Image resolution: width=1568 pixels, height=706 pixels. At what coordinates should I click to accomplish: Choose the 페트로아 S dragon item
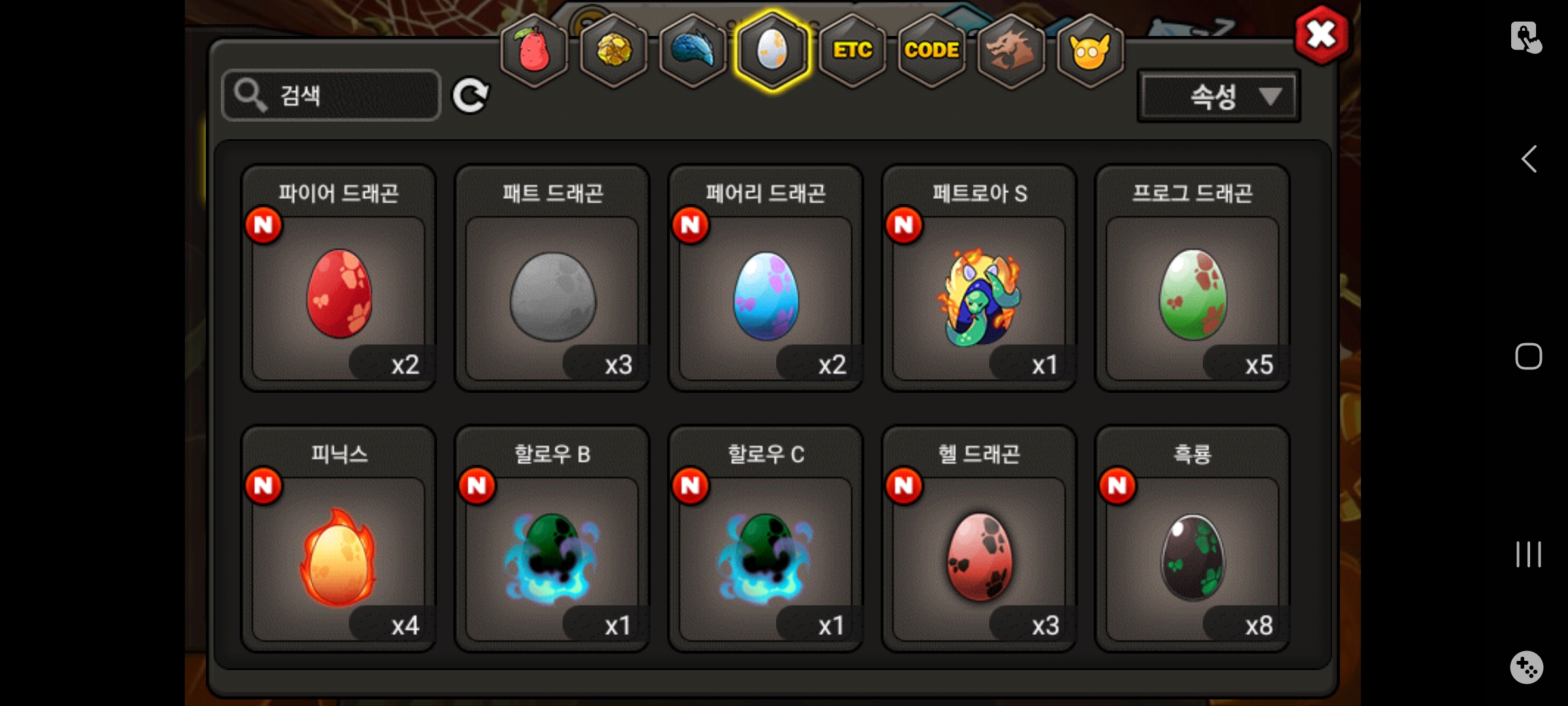pos(979,278)
